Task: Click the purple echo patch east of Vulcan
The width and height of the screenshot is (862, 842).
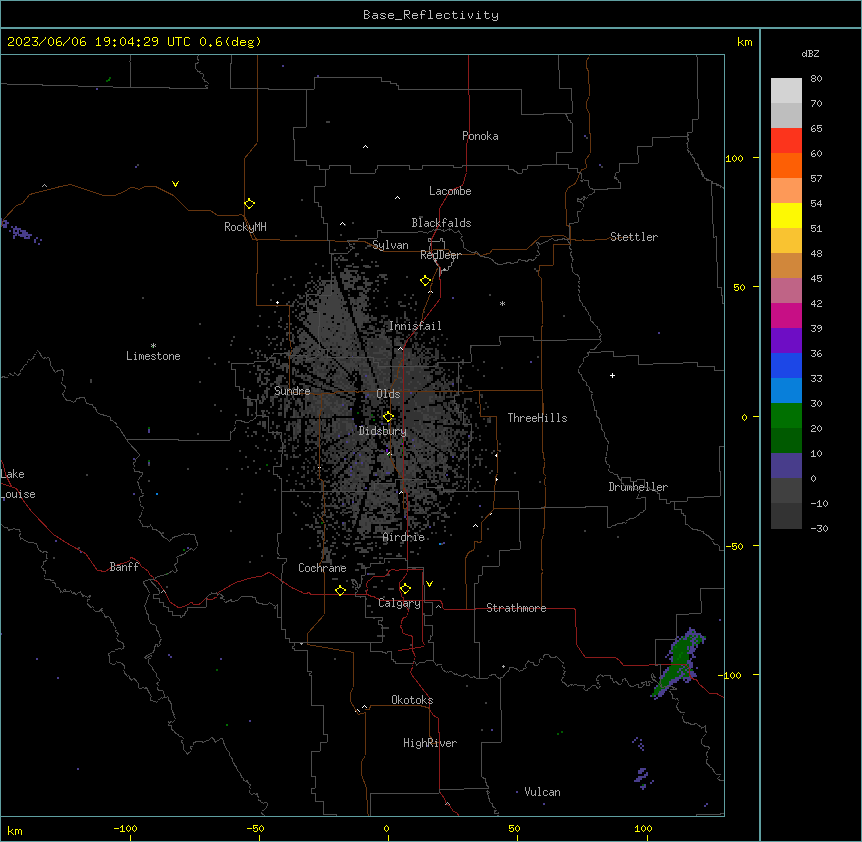Action: tap(643, 778)
